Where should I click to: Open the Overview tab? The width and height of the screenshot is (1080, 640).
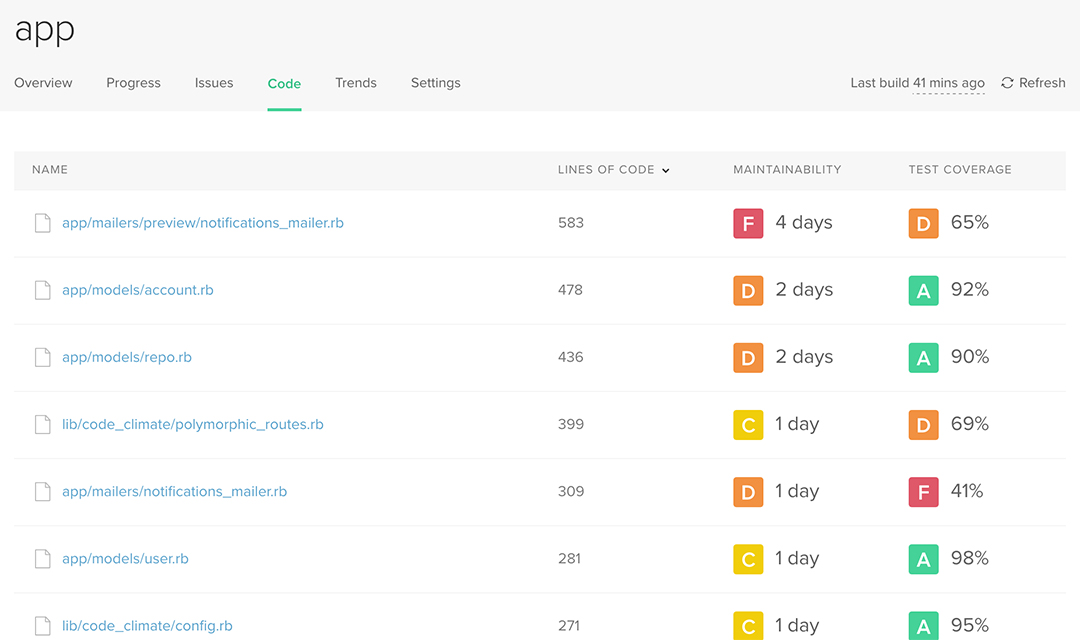(x=43, y=83)
